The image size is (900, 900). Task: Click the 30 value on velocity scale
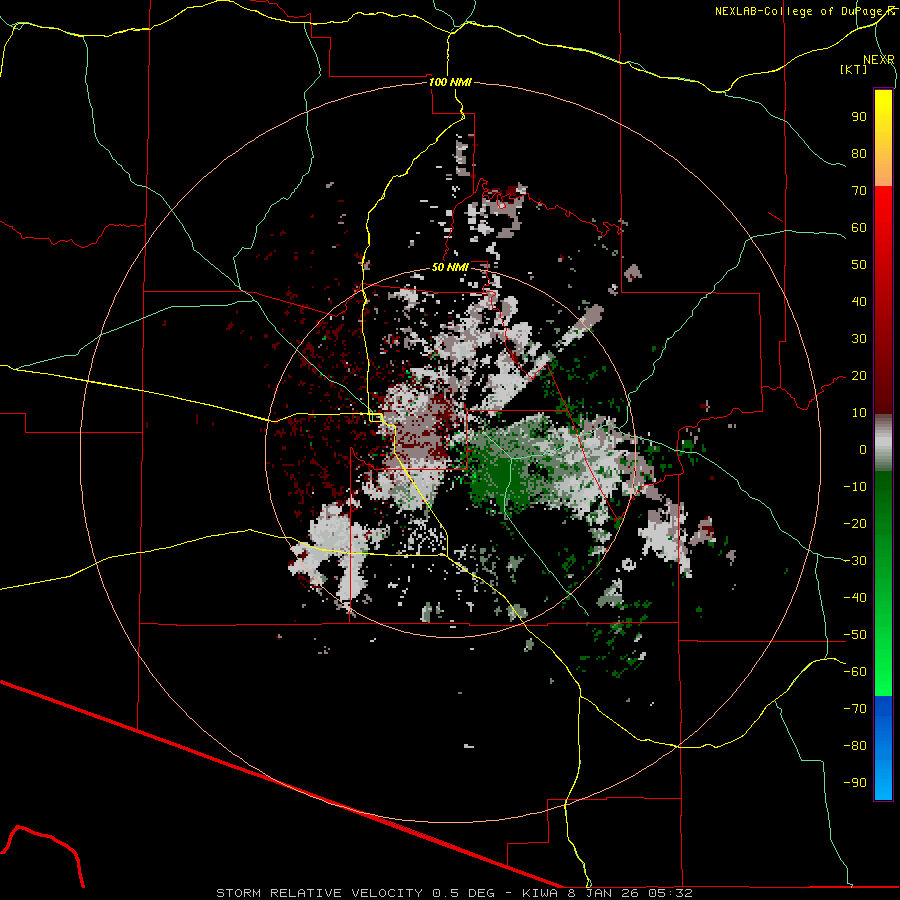859,339
